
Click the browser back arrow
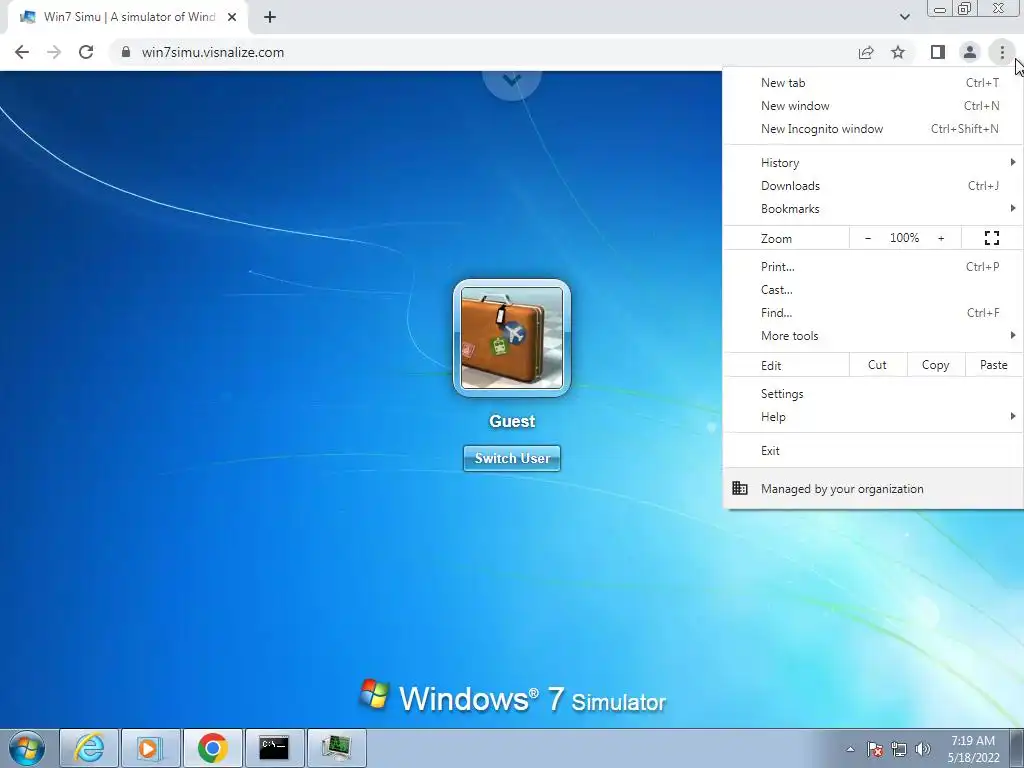pyautogui.click(x=22, y=52)
